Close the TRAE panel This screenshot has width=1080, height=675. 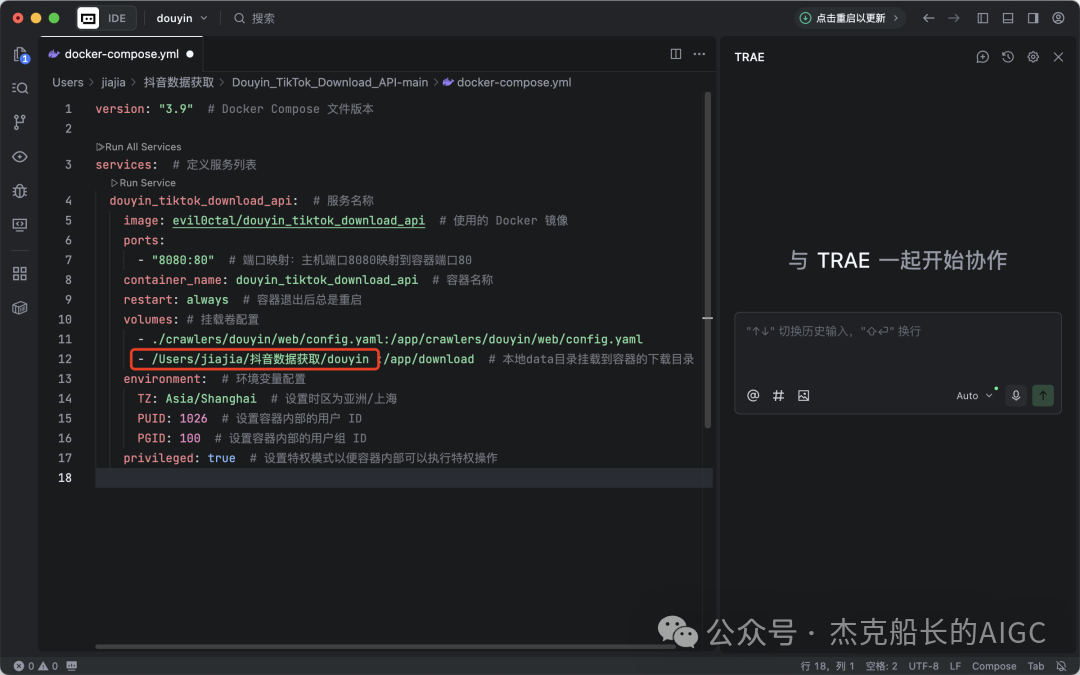click(x=1059, y=57)
